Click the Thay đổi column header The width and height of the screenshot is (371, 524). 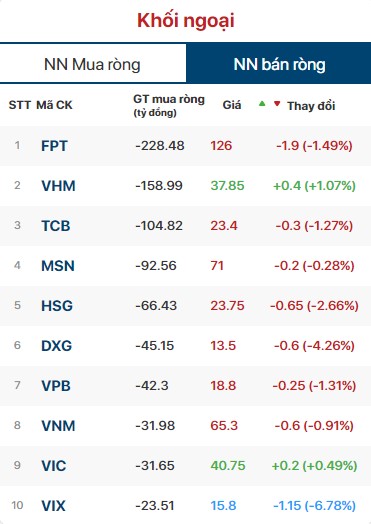tap(311, 106)
